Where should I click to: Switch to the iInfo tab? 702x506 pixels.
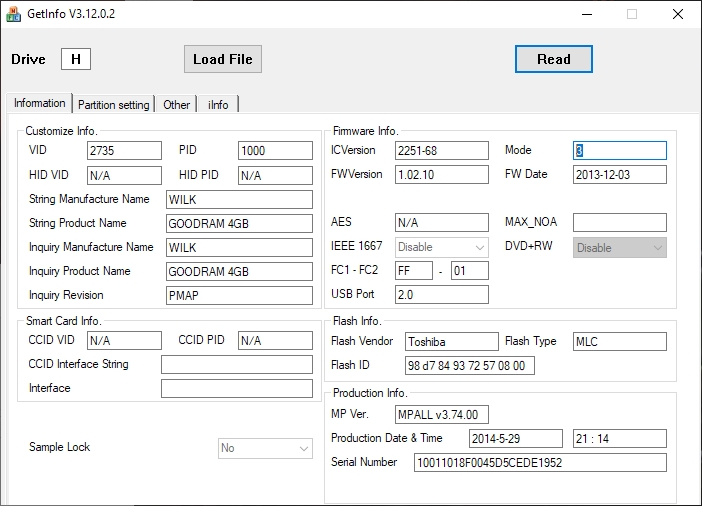click(218, 104)
